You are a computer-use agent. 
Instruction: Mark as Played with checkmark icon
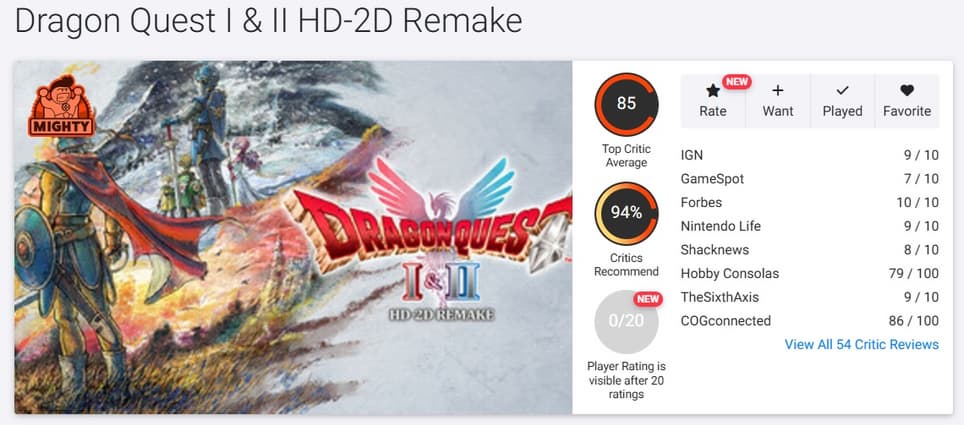[x=842, y=91]
